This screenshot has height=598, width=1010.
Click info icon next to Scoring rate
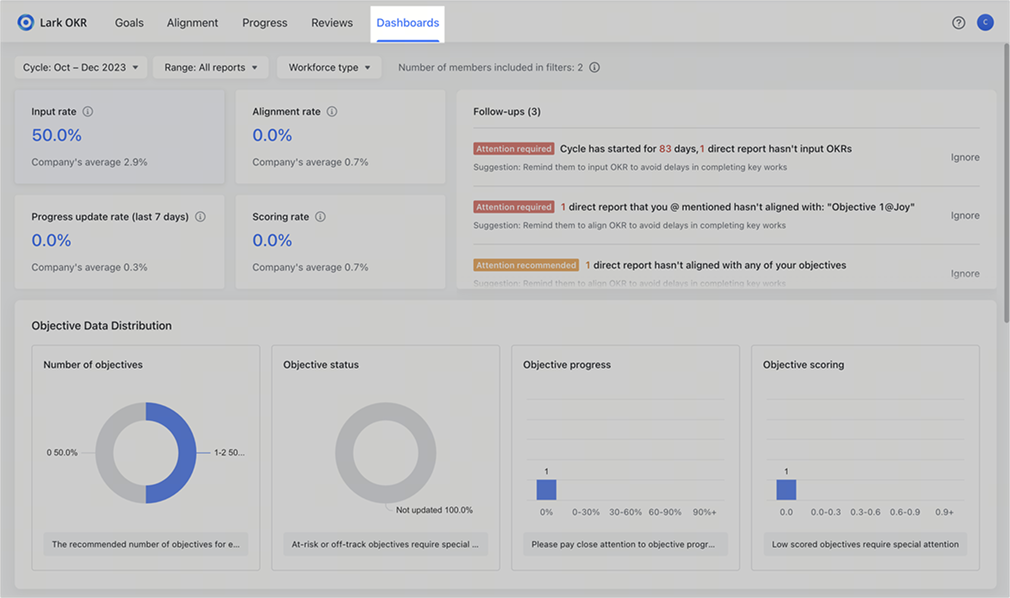coord(320,217)
